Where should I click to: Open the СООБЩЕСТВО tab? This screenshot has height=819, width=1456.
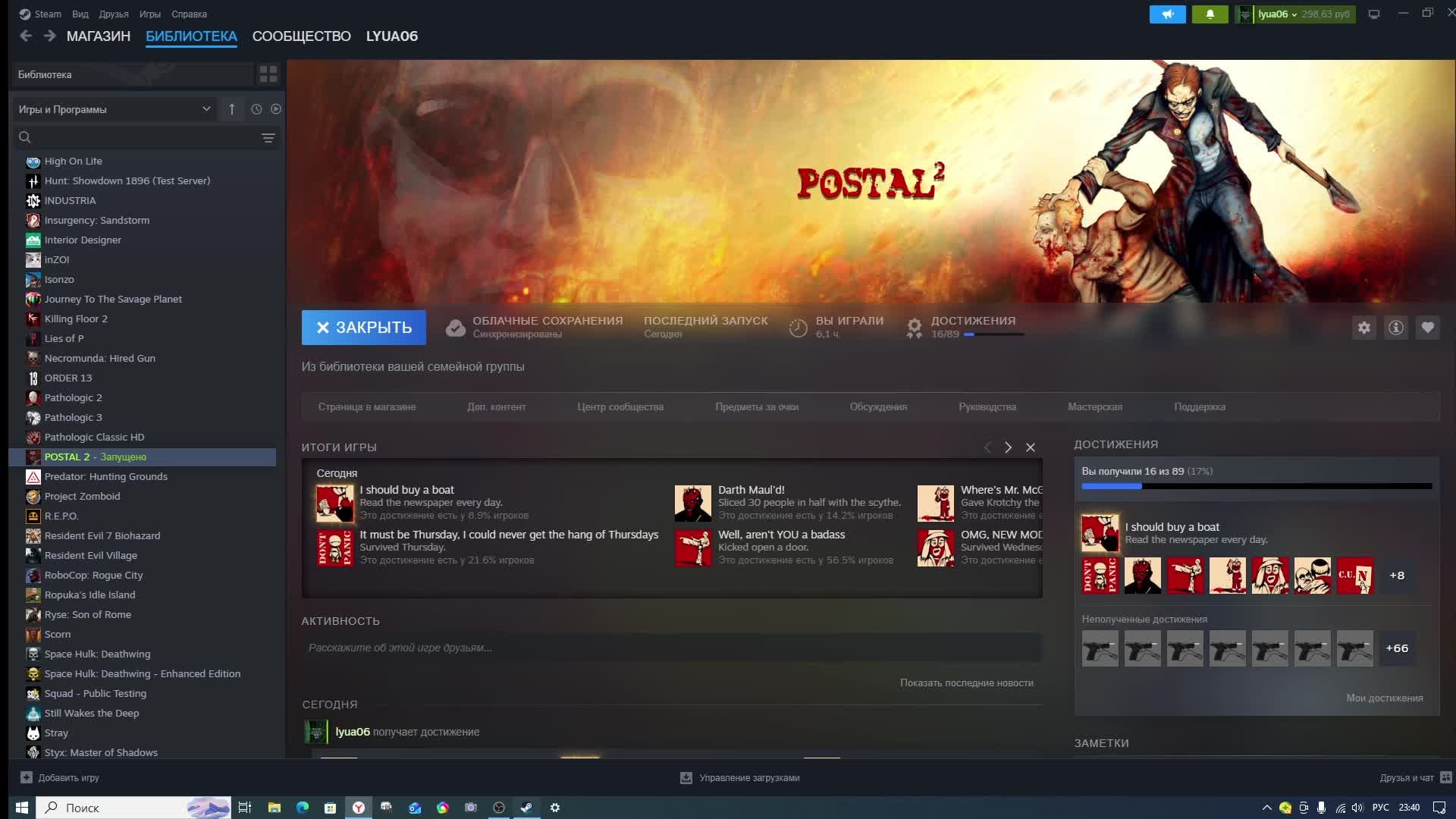301,36
